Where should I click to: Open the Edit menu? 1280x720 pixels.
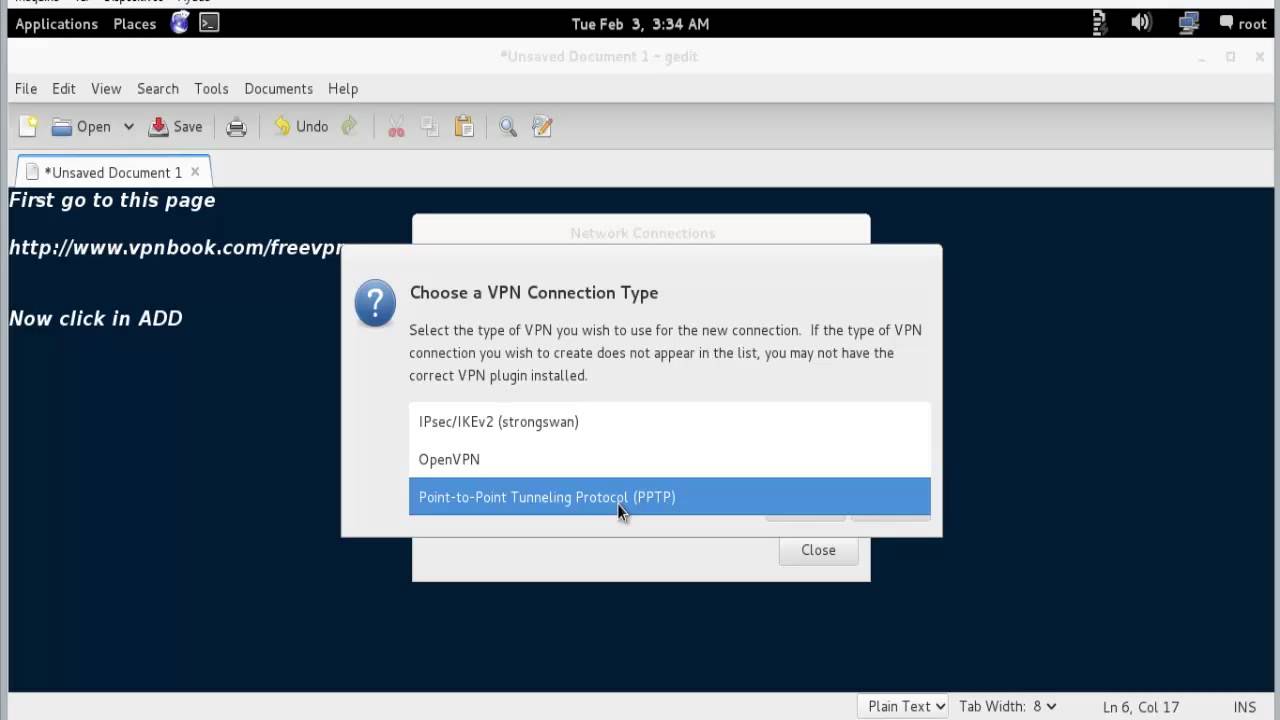click(x=64, y=89)
